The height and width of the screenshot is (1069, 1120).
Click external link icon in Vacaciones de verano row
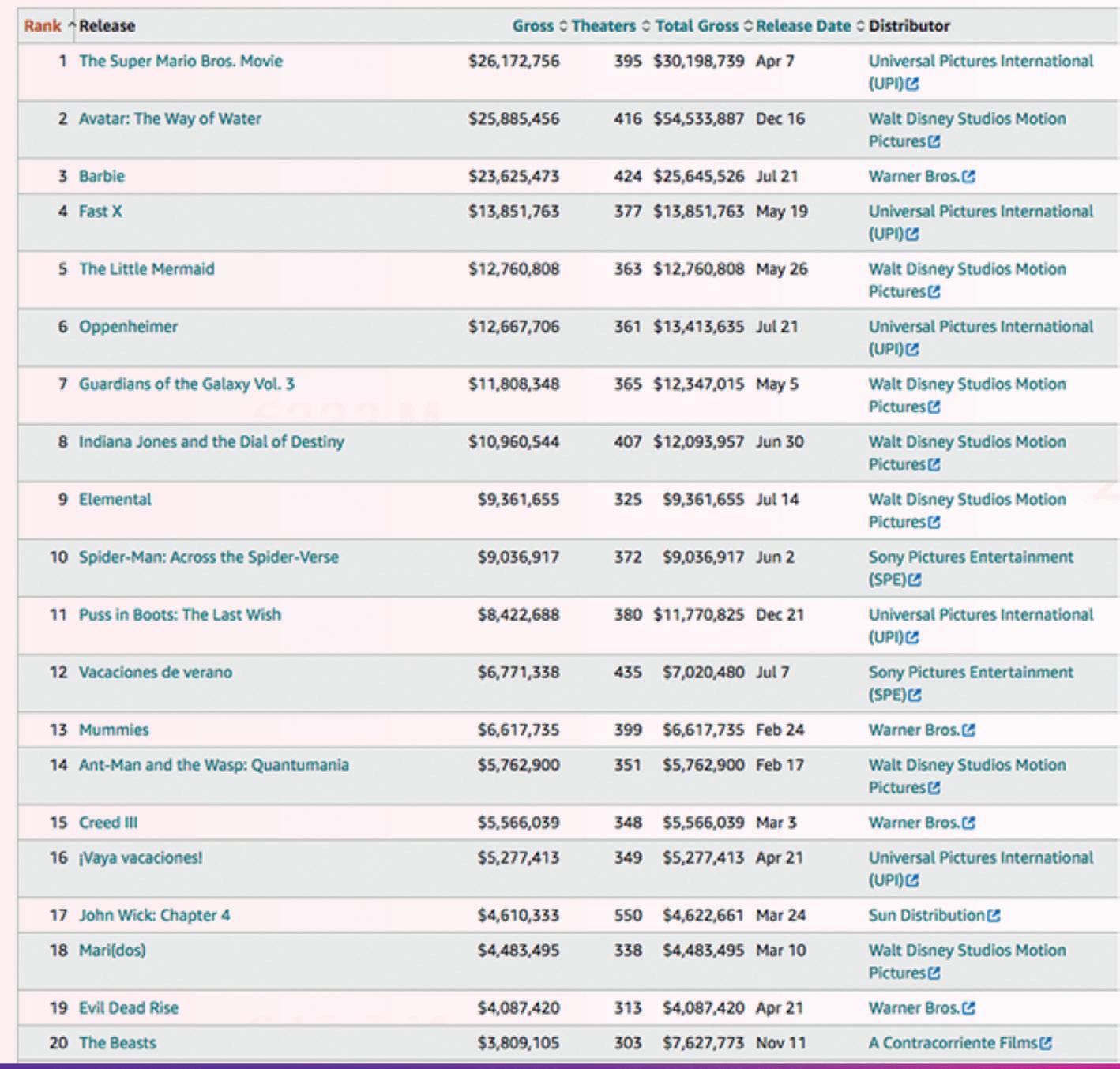pos(915,696)
